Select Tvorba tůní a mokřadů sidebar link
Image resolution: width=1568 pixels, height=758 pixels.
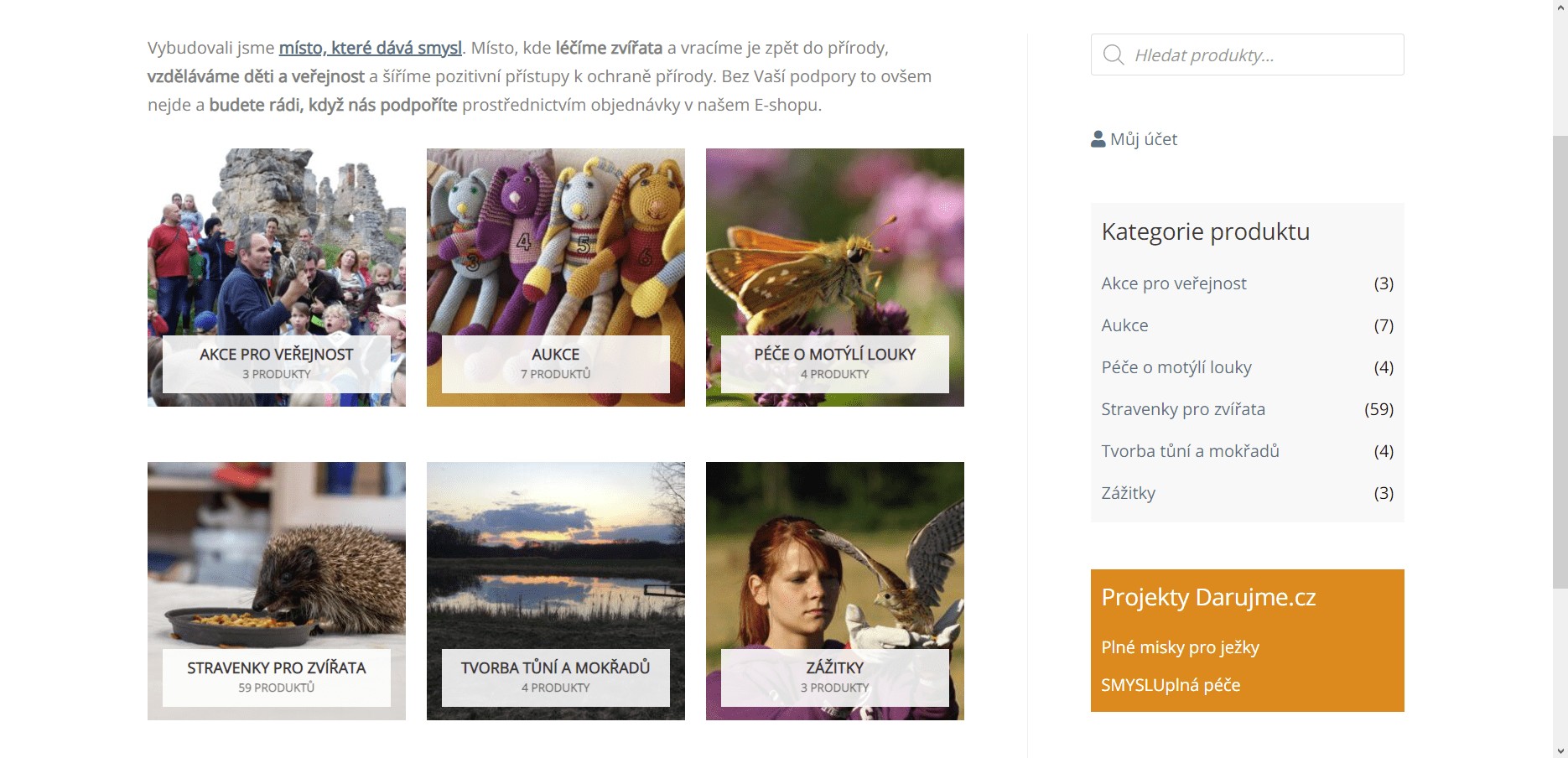click(1191, 451)
